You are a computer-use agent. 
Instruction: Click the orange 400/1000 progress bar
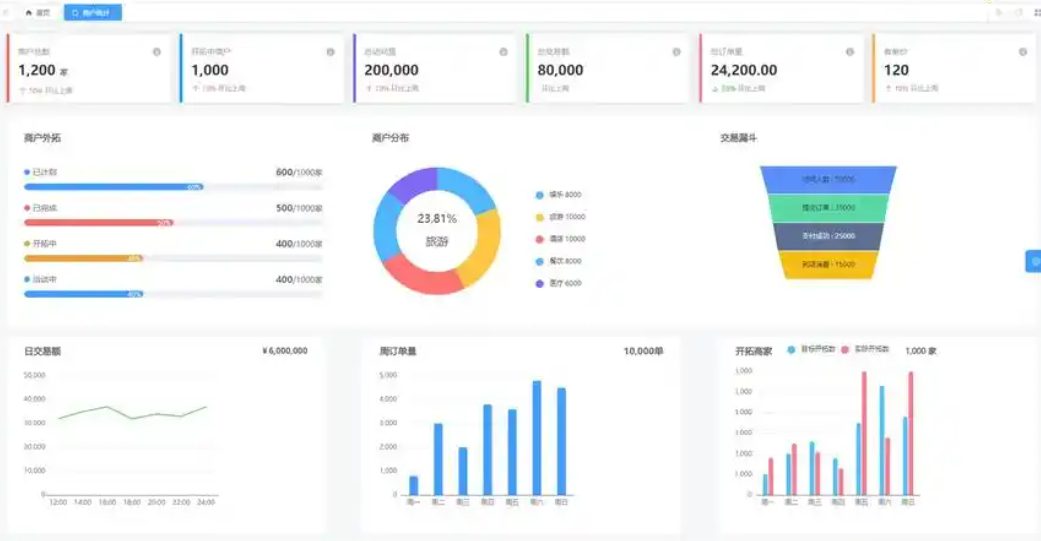click(x=173, y=259)
